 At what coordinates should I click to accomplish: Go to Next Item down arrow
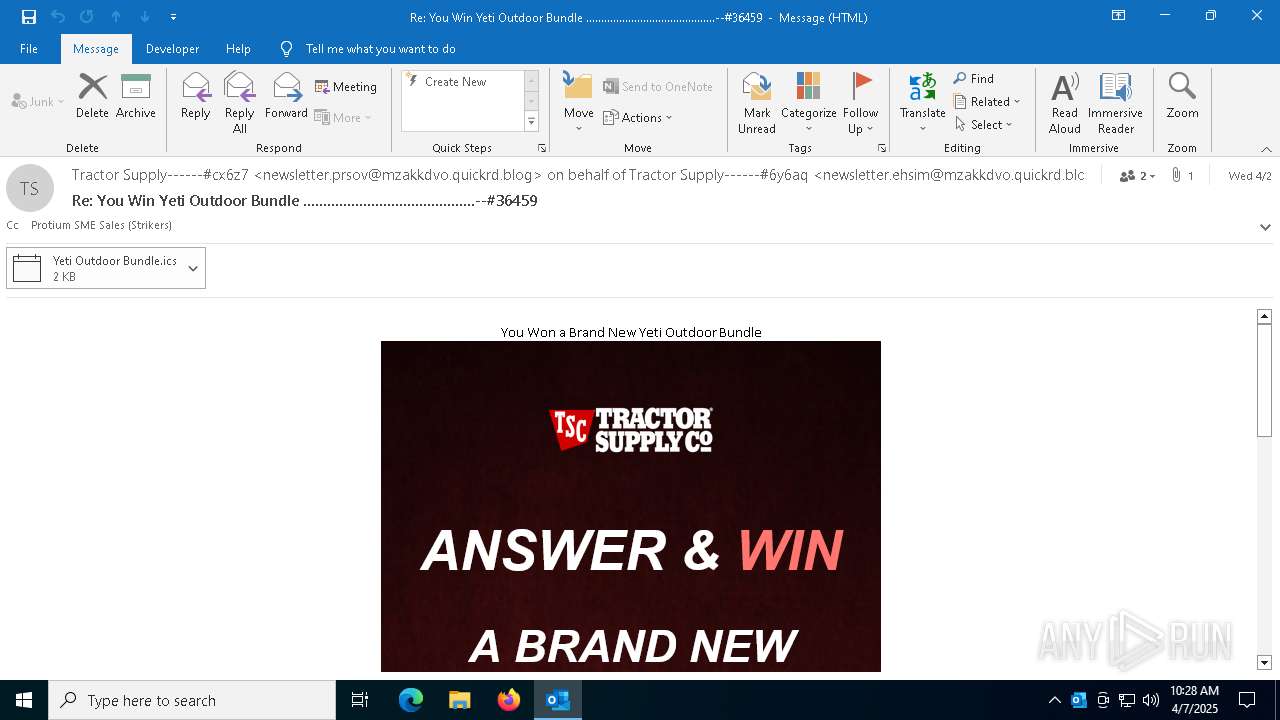click(x=145, y=17)
